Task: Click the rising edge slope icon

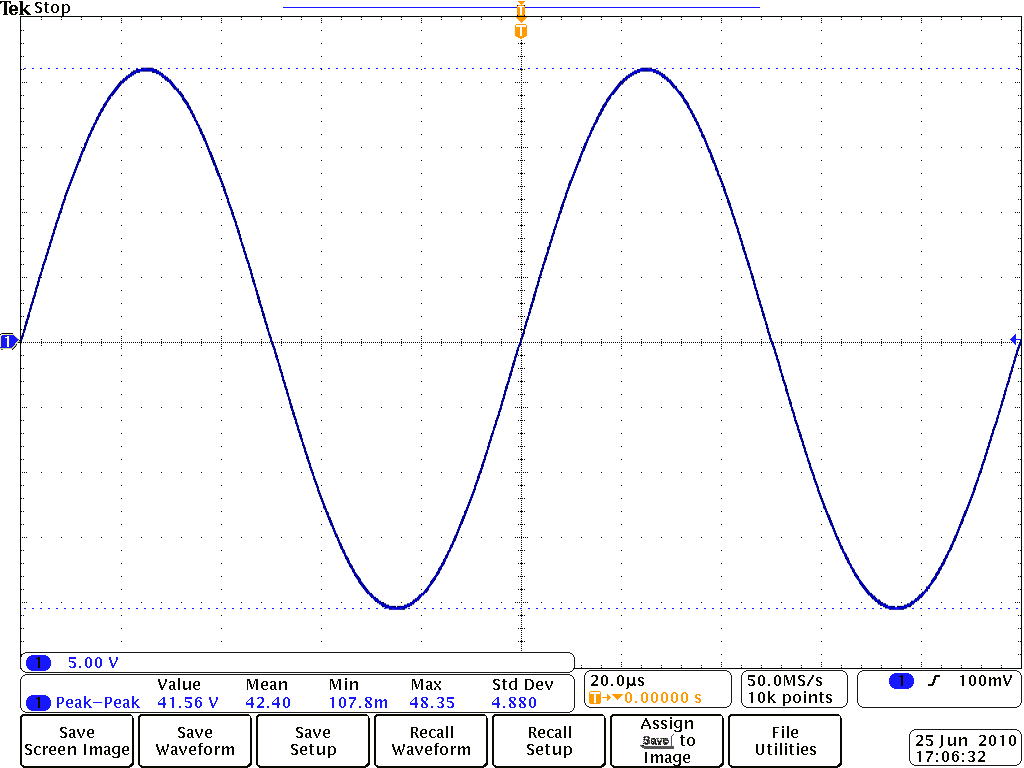Action: click(x=935, y=681)
